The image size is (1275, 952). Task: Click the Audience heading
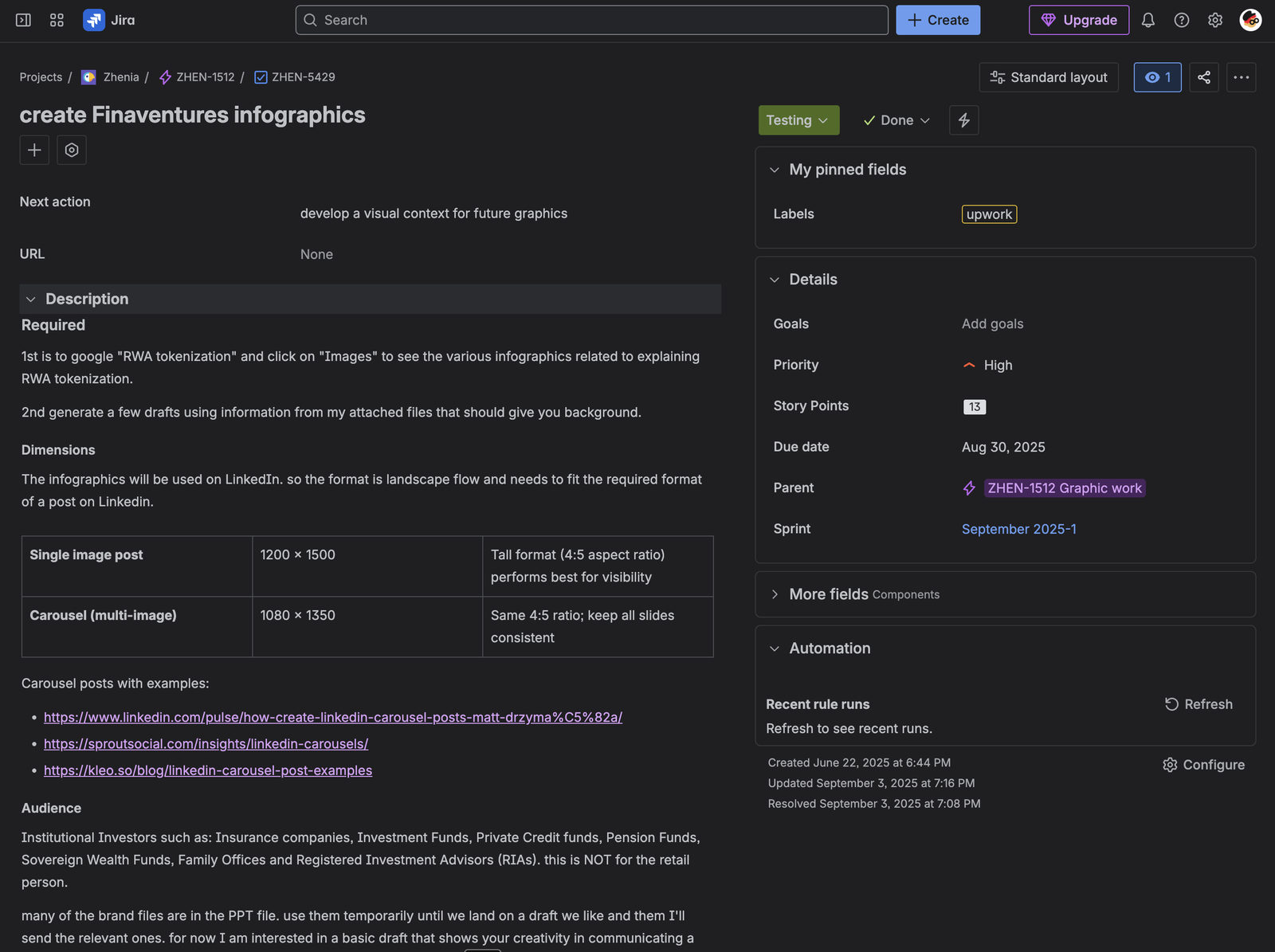pyautogui.click(x=51, y=808)
